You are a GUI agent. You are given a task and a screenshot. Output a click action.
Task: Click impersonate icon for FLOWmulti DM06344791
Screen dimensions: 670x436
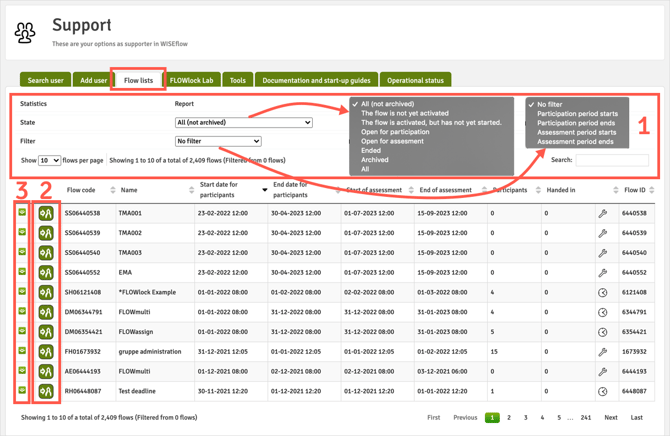click(x=46, y=312)
